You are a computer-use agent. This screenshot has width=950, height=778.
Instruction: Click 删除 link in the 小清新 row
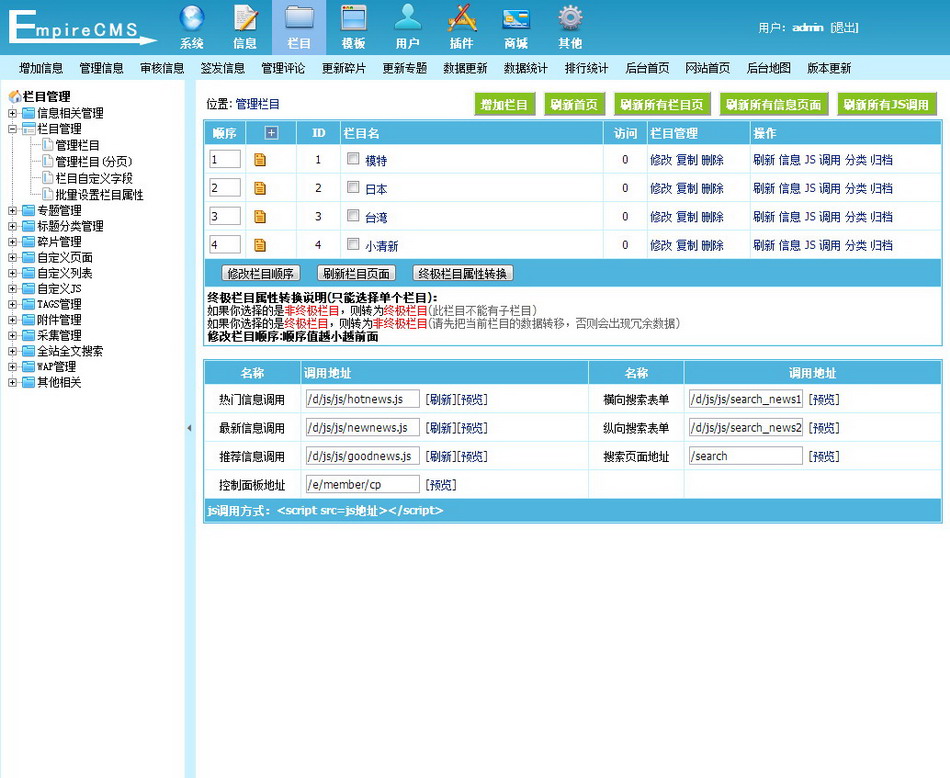(x=712, y=245)
